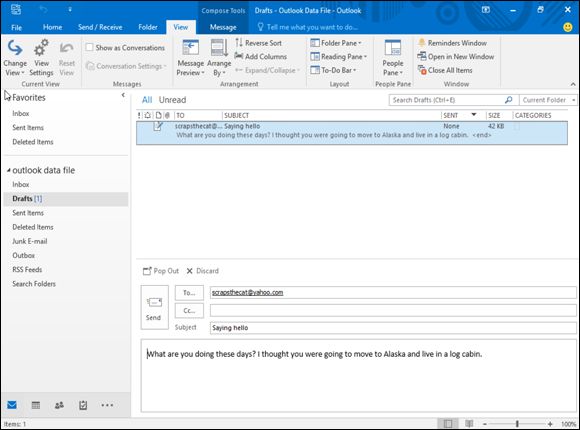The height and width of the screenshot is (430, 580).
Task: Switch to the Send / Receive tab
Action: click(x=100, y=27)
